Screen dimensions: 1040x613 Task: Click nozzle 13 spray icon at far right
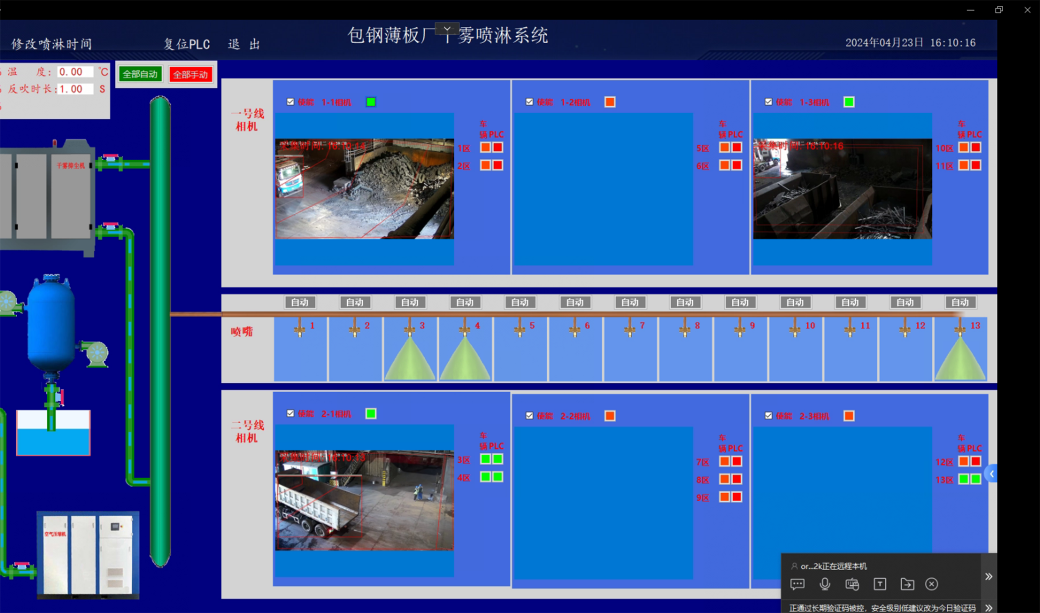click(960, 355)
